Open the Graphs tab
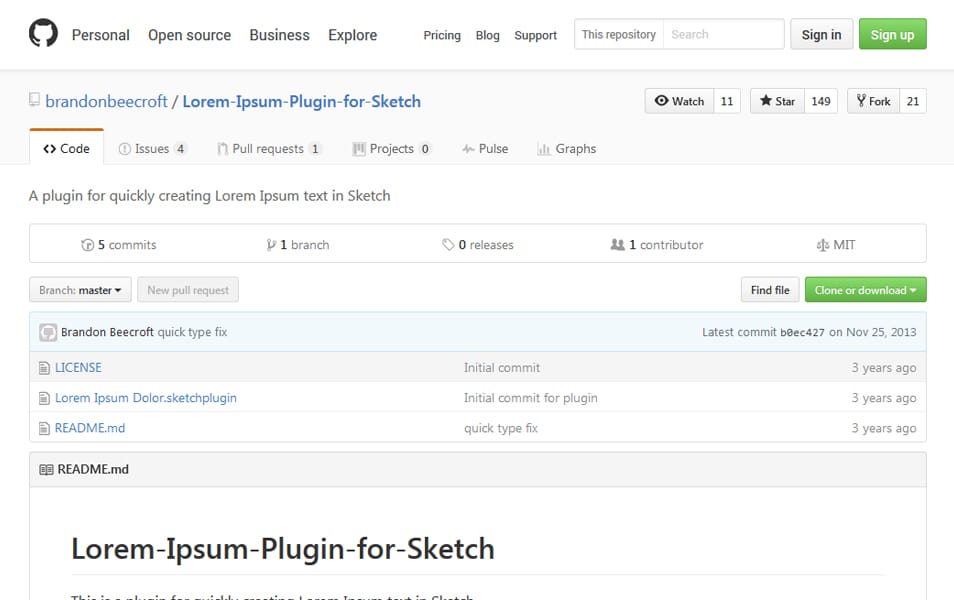Image resolution: width=954 pixels, height=600 pixels. pos(566,148)
